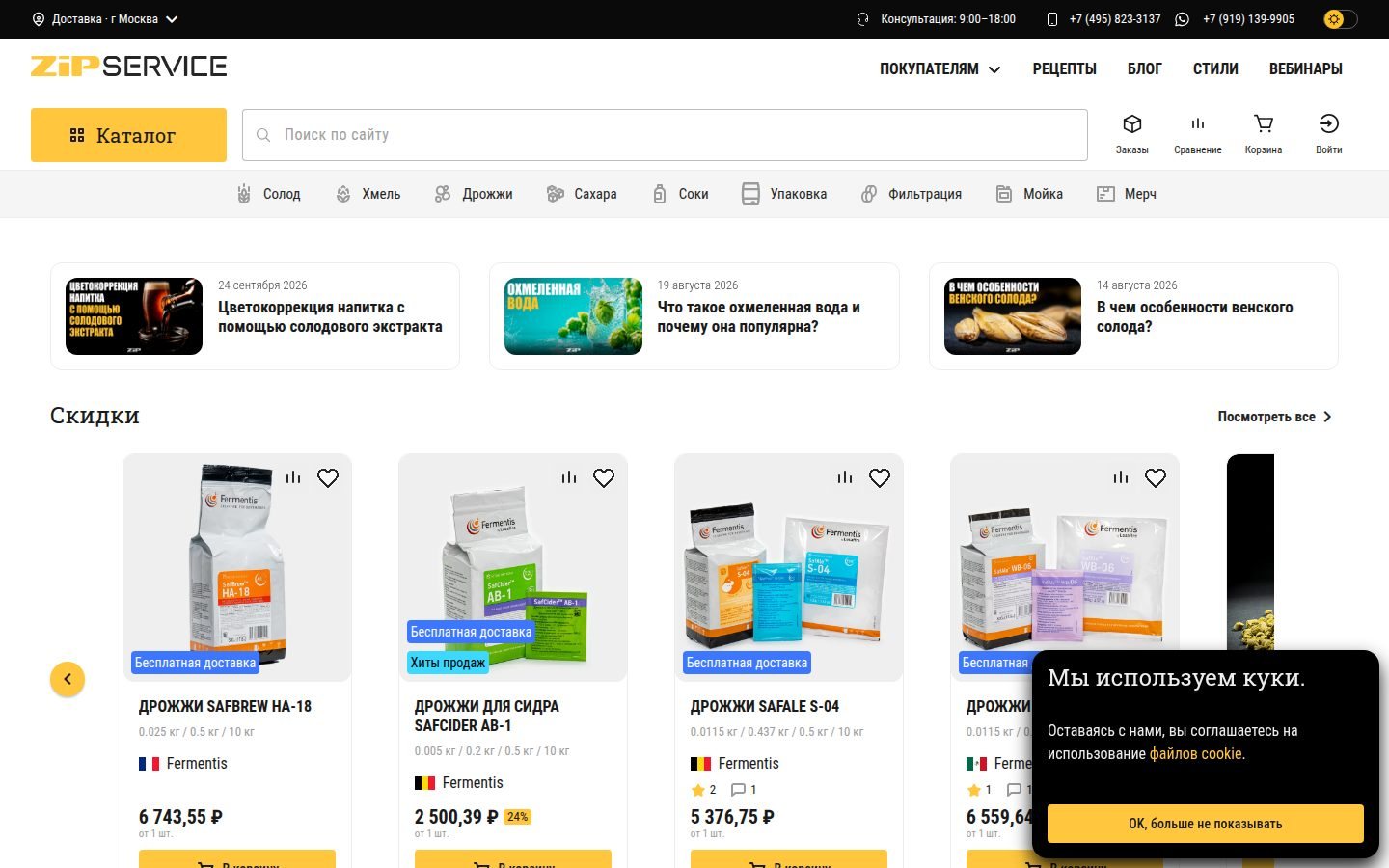Image resolution: width=1389 pixels, height=868 pixels.
Task: Click price 2 500,39 ₽ of Safcider AB-1
Action: (456, 817)
